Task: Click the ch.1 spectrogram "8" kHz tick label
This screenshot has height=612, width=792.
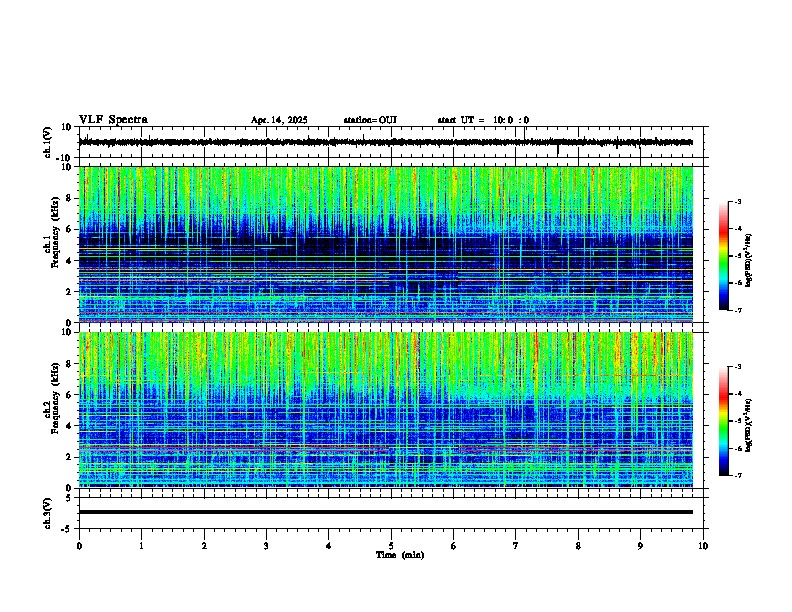Action: point(69,198)
